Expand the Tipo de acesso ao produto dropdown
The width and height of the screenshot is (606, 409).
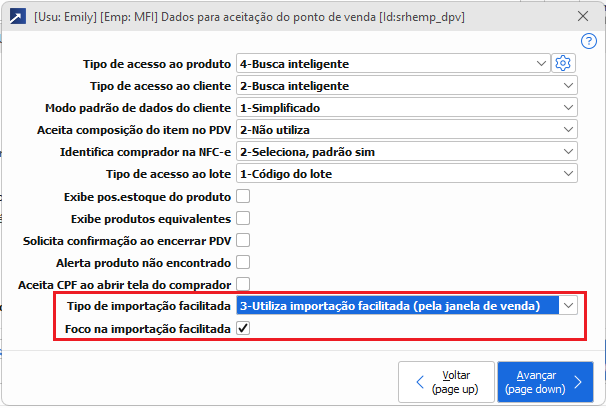tap(542, 64)
